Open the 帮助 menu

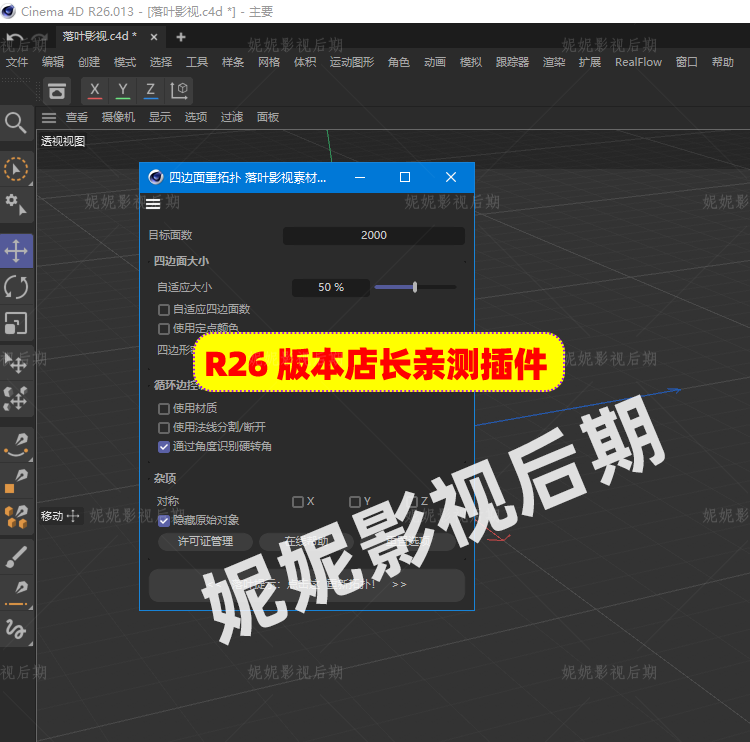[x=722, y=62]
